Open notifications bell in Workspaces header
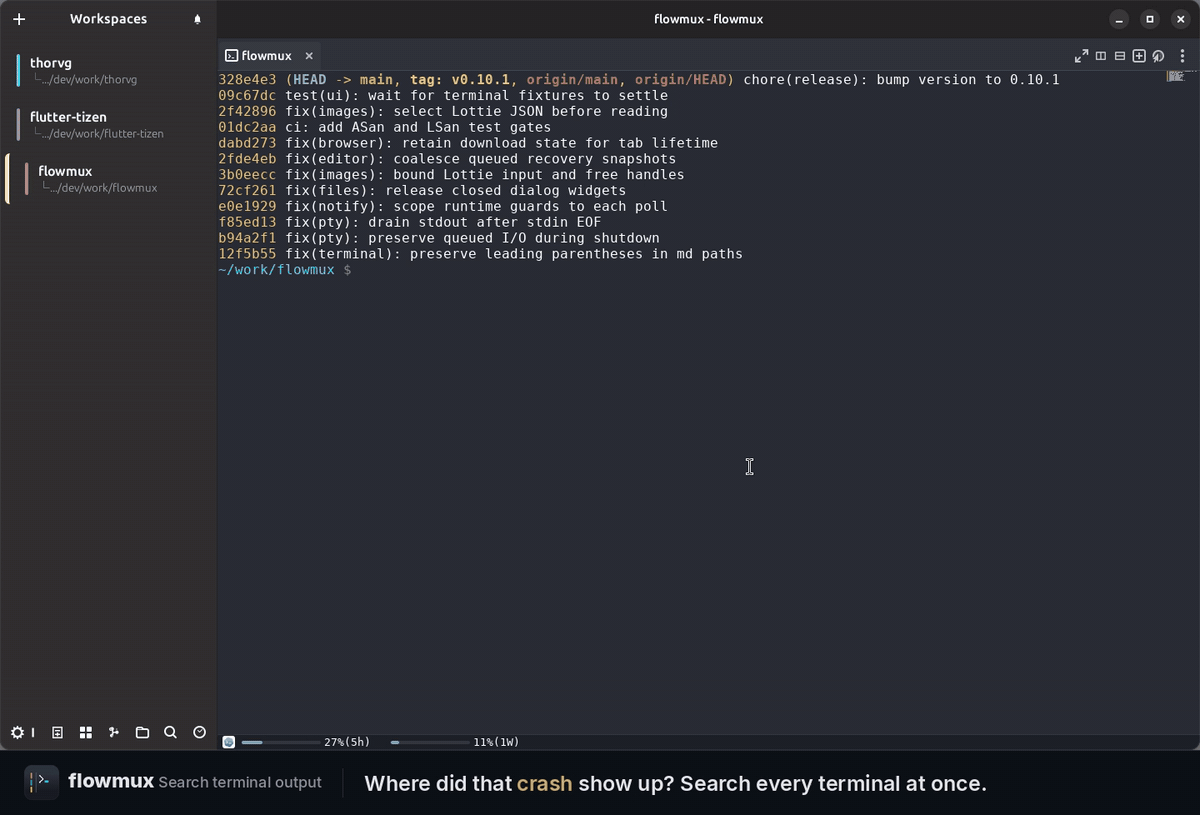Screen dimensions: 1200x815 tap(197, 19)
